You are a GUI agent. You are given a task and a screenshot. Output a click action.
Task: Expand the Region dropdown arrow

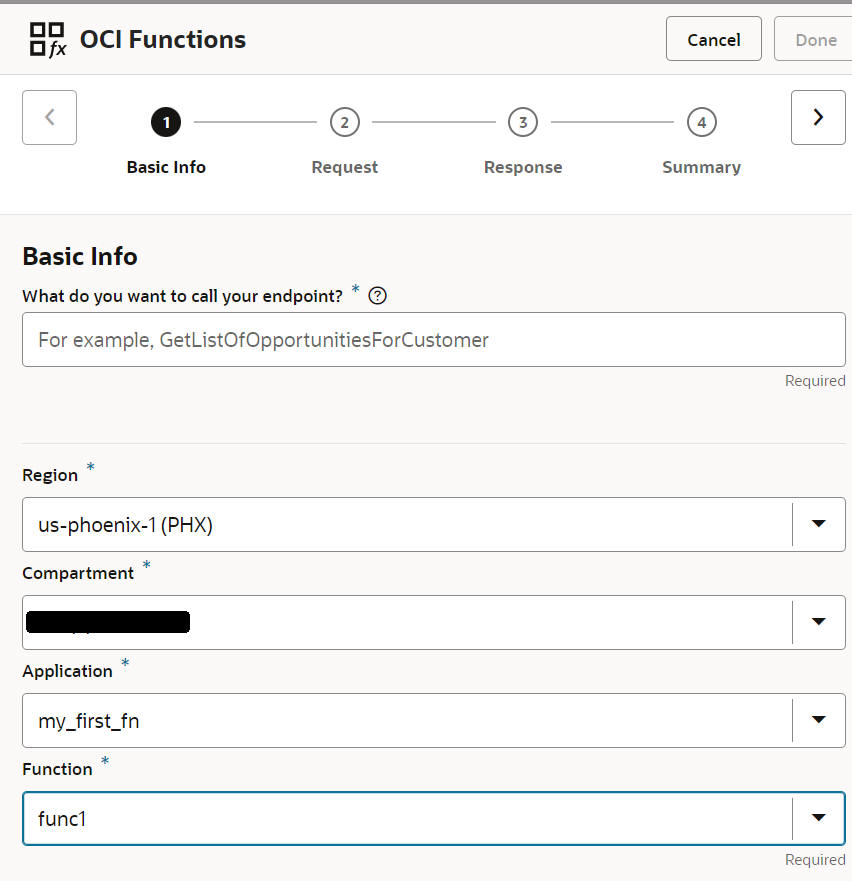coord(819,524)
